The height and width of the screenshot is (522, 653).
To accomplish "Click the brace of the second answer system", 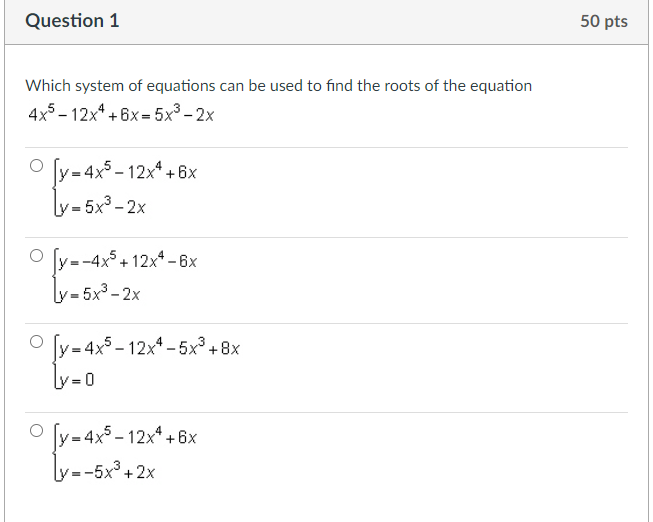I will point(55,276).
